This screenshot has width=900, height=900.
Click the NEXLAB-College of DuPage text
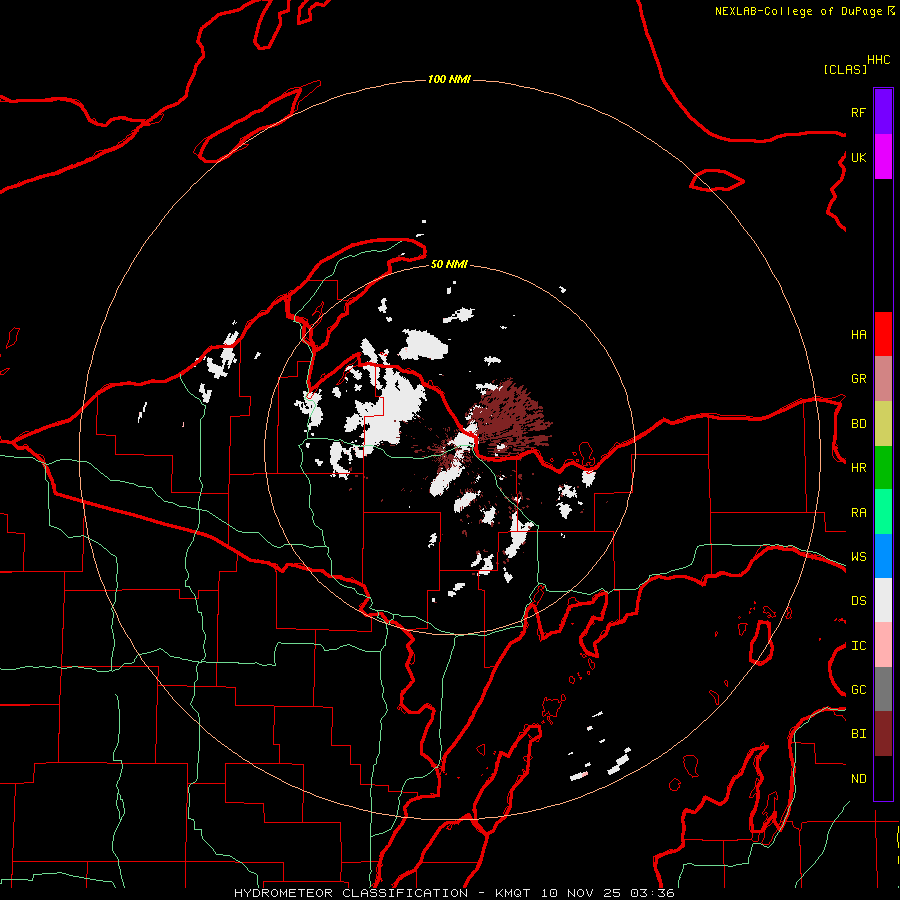pos(798,11)
